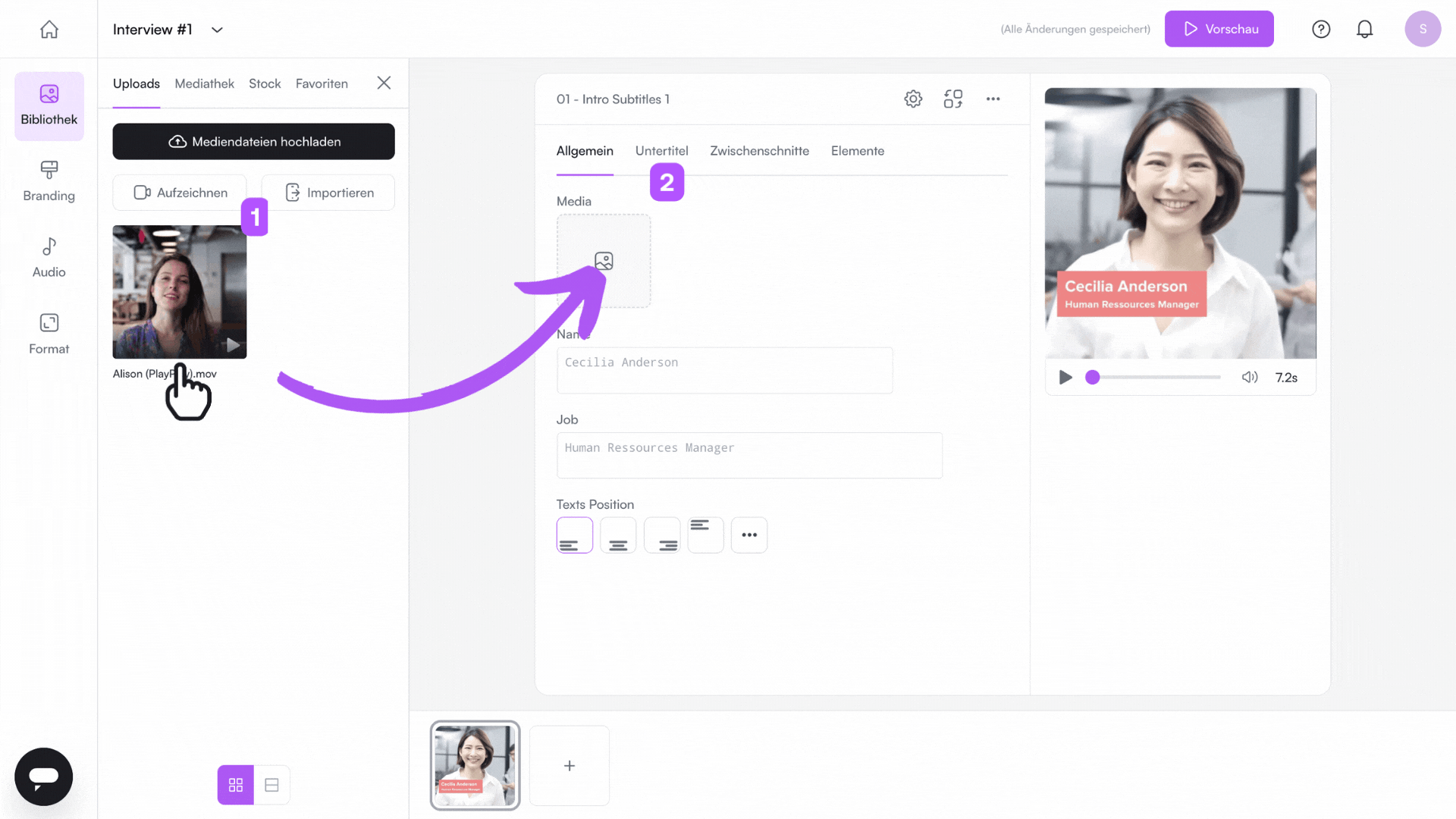
Task: Select the Favoriten tab
Action: coord(322,83)
